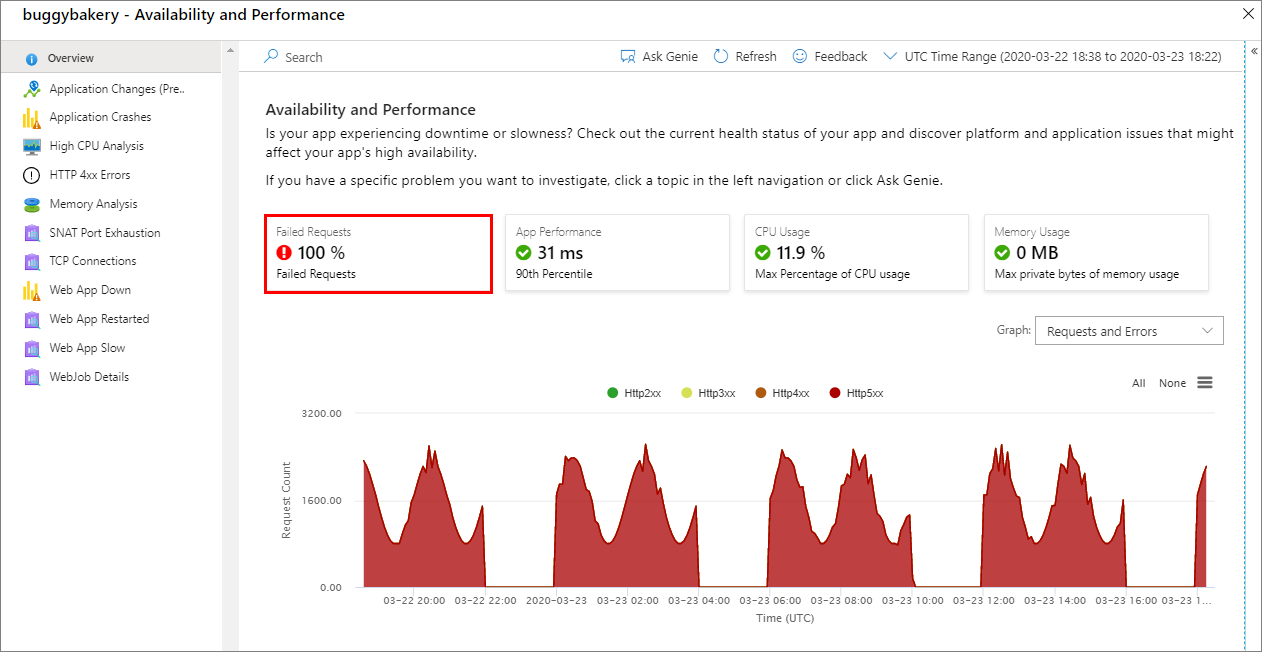Click the Ask Genie chat icon

point(628,57)
